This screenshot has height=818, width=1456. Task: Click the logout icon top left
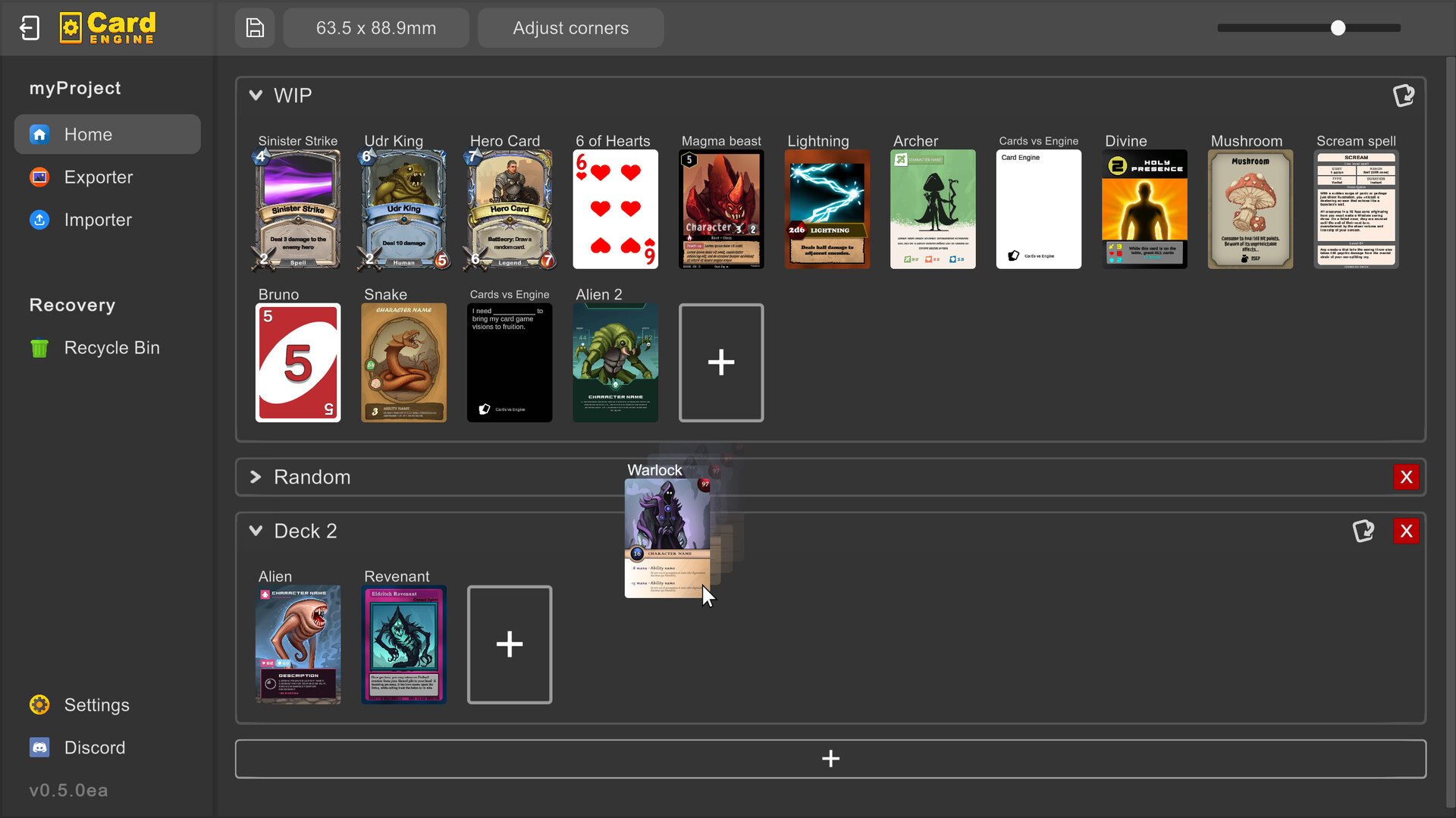tap(29, 27)
